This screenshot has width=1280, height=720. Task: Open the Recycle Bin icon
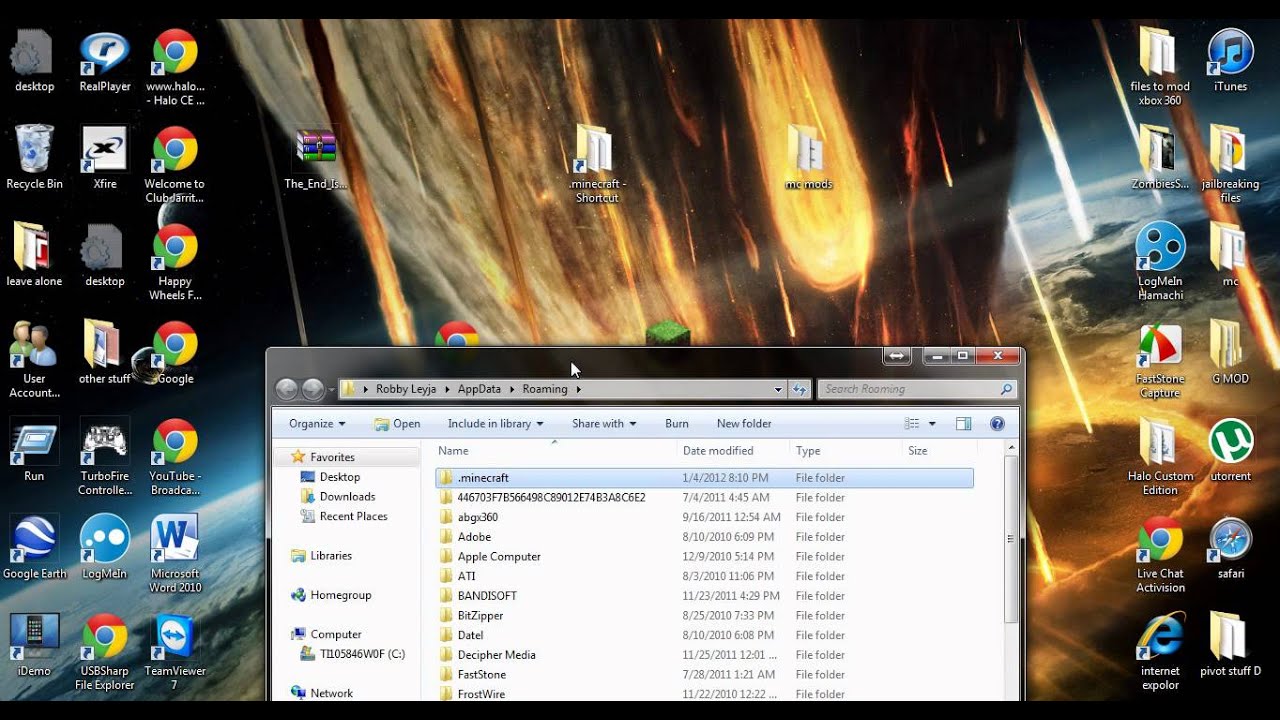(35, 157)
